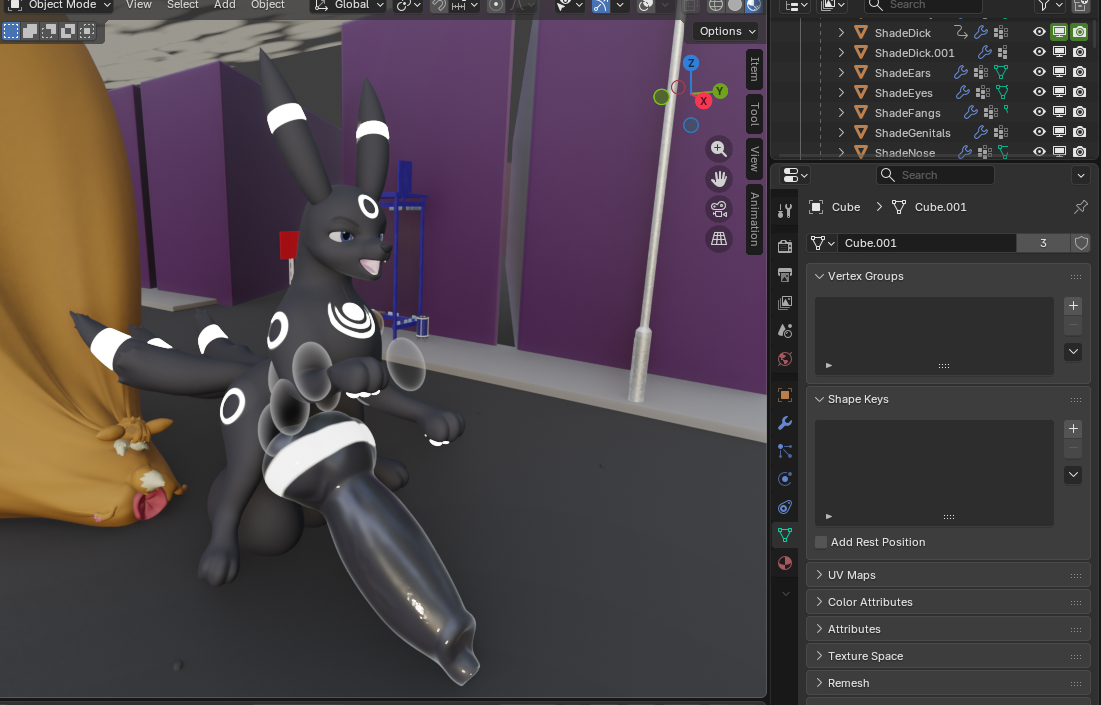Viewport: 1101px width, 705px height.
Task: Add a vertex group with plus button
Action: tap(1073, 306)
